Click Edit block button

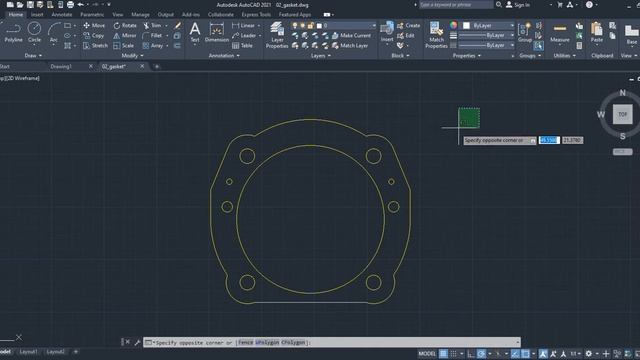[406, 36]
